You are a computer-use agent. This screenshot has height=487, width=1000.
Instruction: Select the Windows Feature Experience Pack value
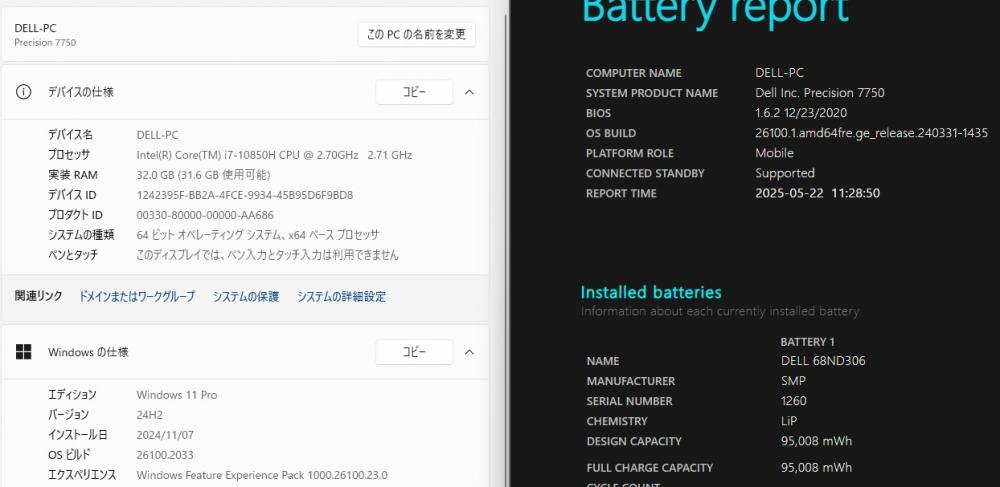(x=261, y=476)
